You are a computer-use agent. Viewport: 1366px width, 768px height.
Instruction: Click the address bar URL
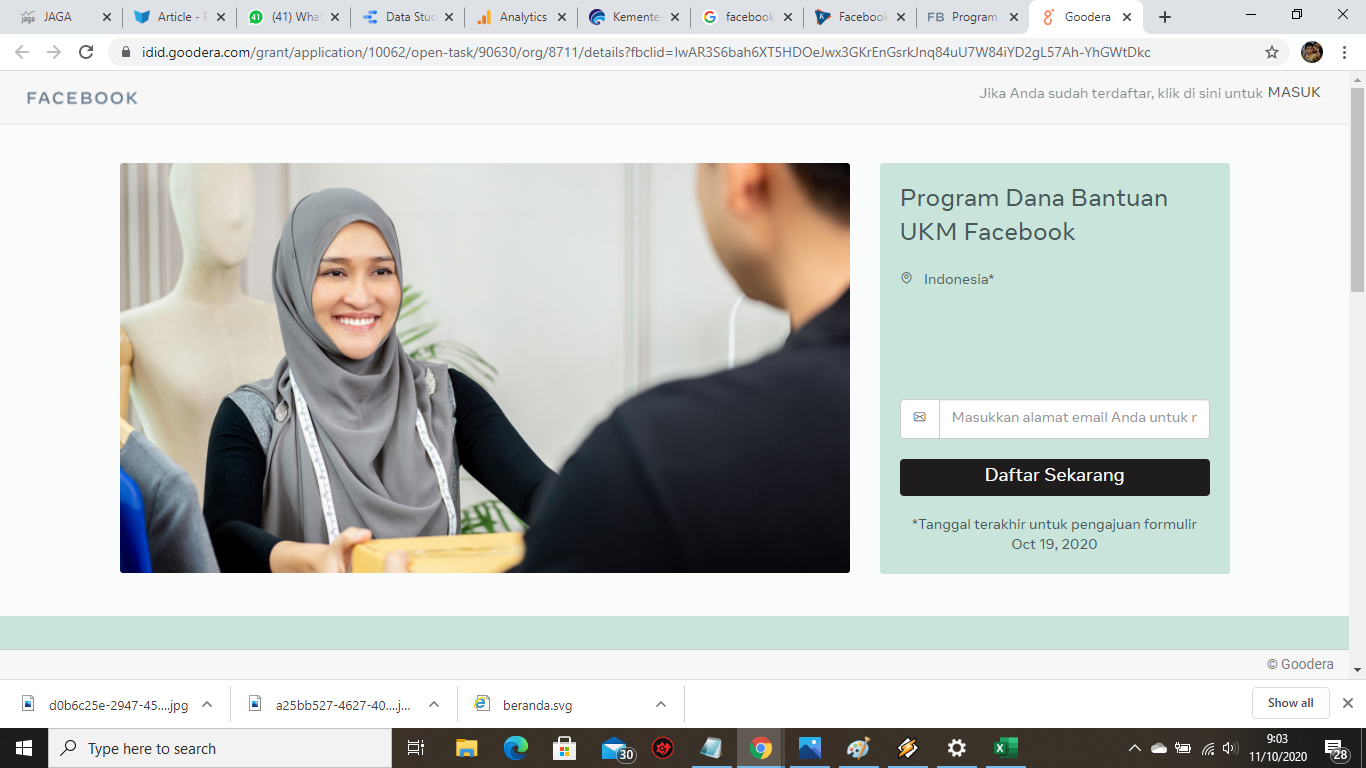click(x=646, y=52)
